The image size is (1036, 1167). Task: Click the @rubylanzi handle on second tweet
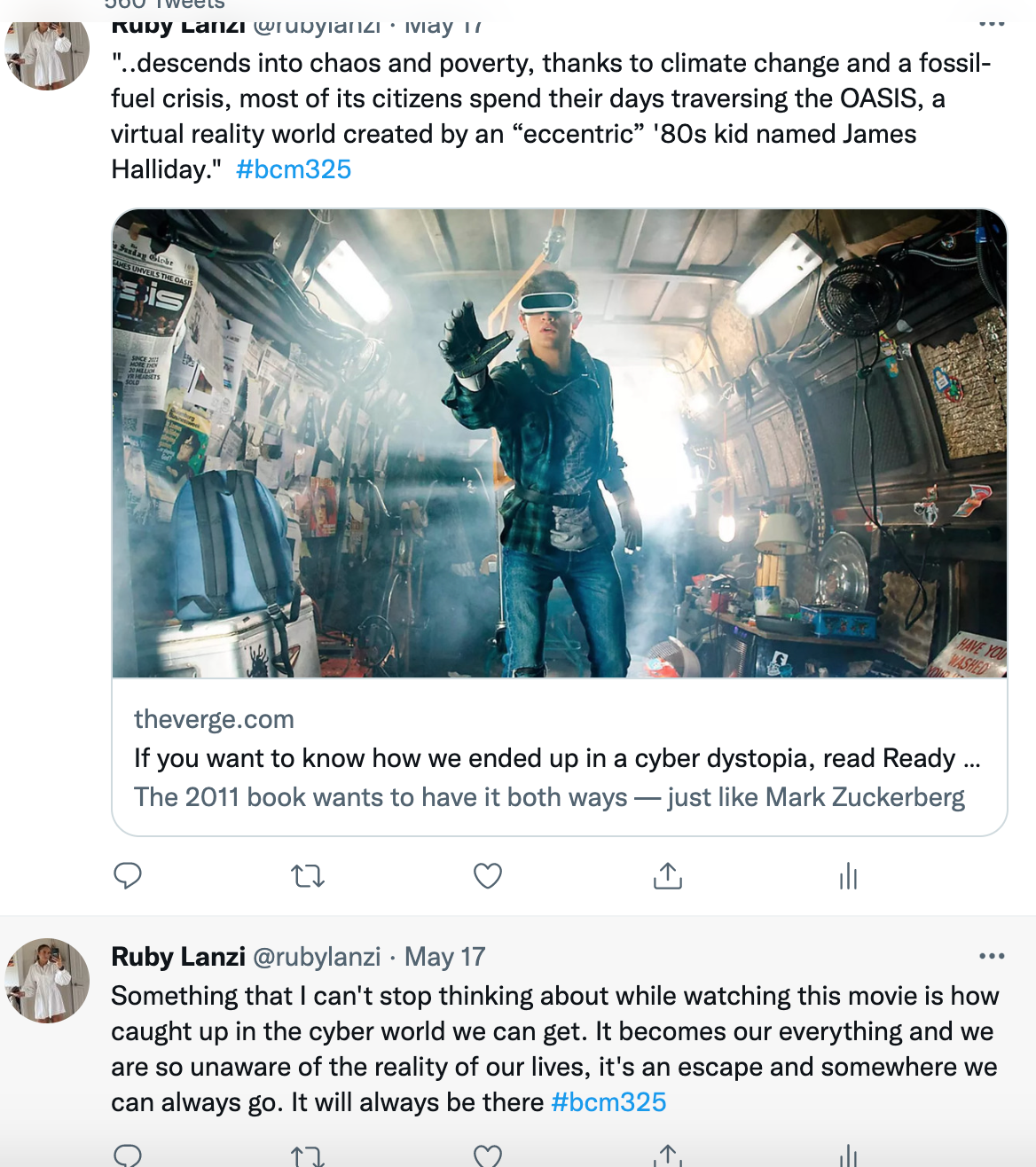317,957
